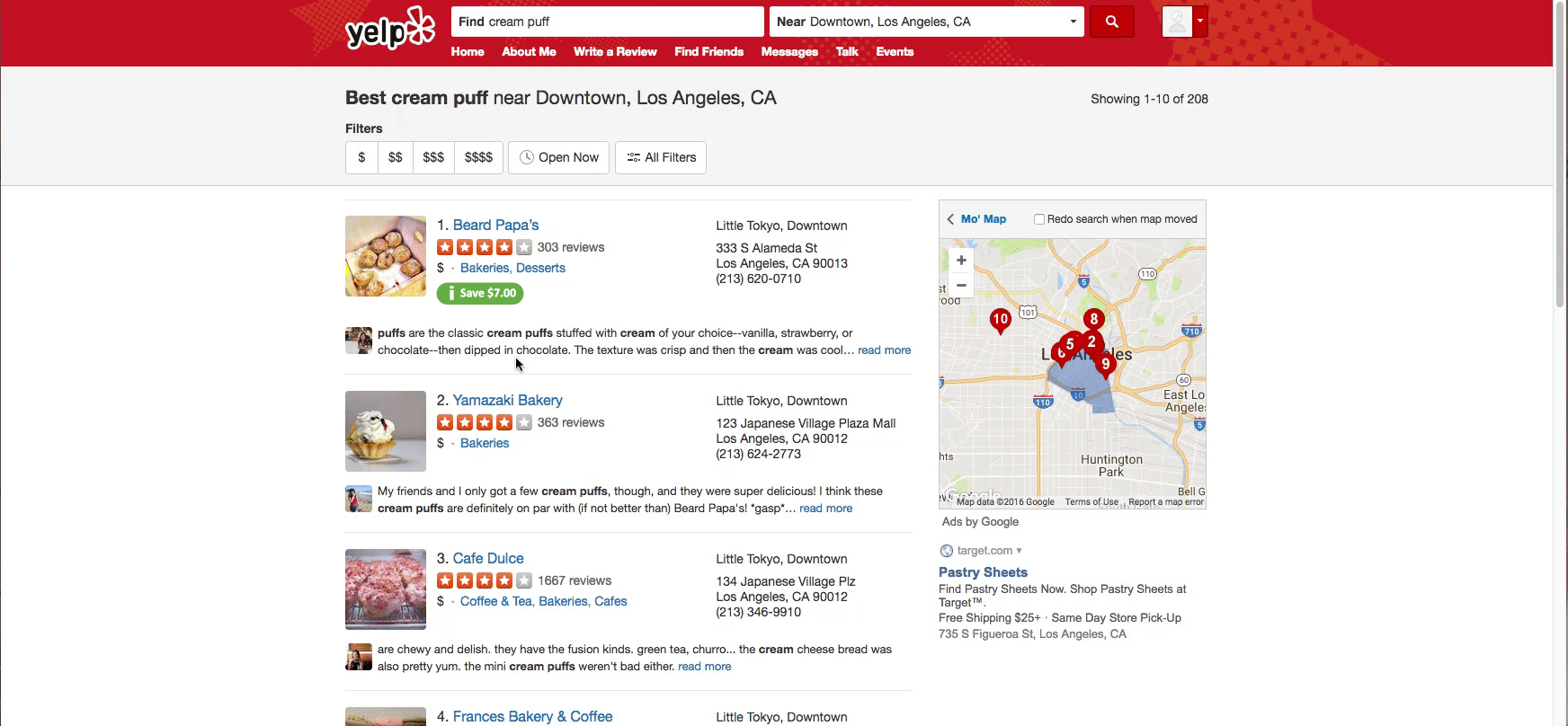The height and width of the screenshot is (726, 1568).
Task: Select map pin number 10
Action: coord(1000,321)
